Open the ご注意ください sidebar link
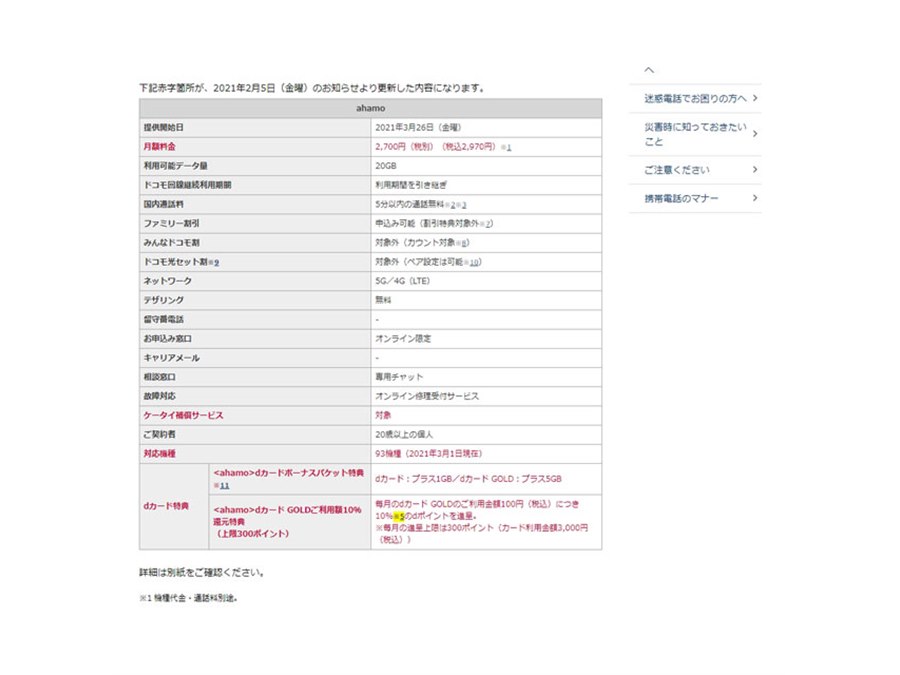 click(x=695, y=170)
